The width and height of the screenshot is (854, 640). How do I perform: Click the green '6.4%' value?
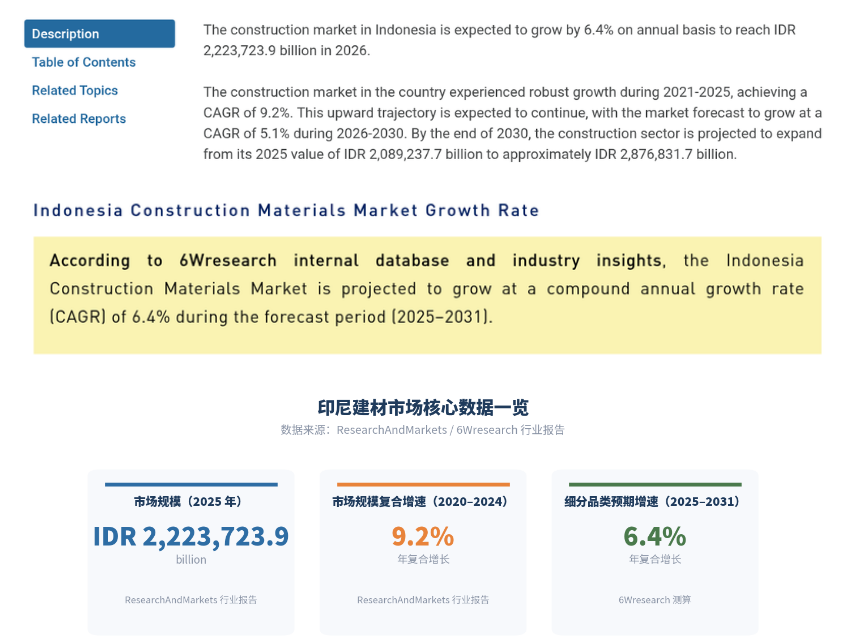(x=655, y=537)
